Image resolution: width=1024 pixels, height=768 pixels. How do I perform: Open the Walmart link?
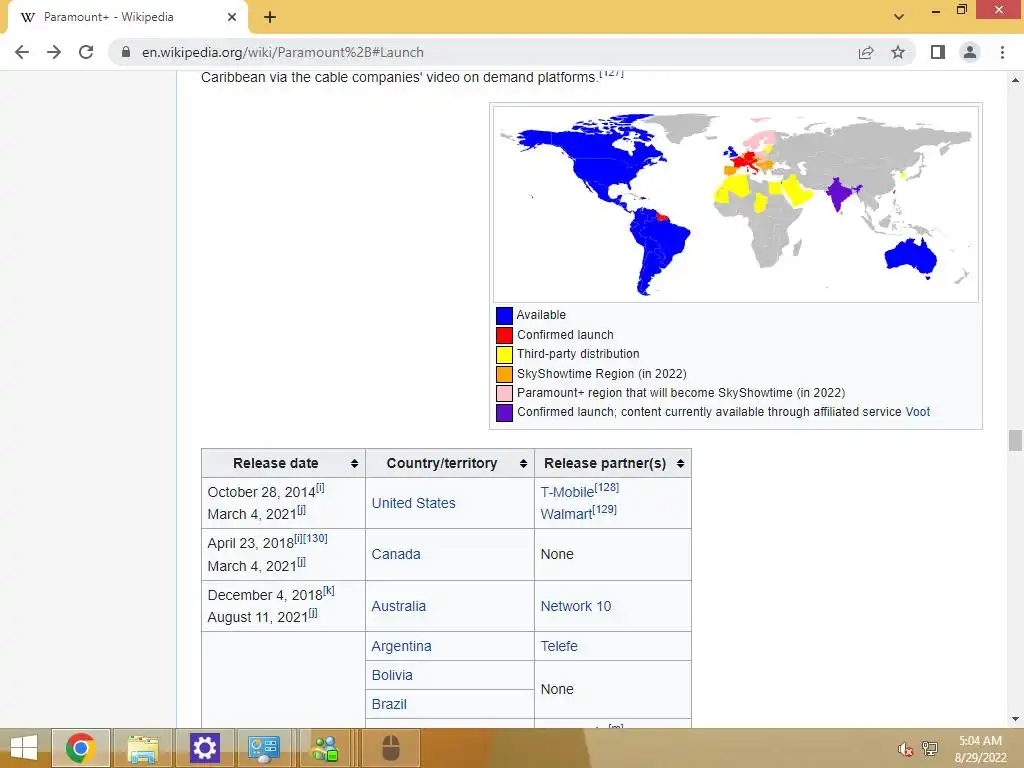click(566, 515)
